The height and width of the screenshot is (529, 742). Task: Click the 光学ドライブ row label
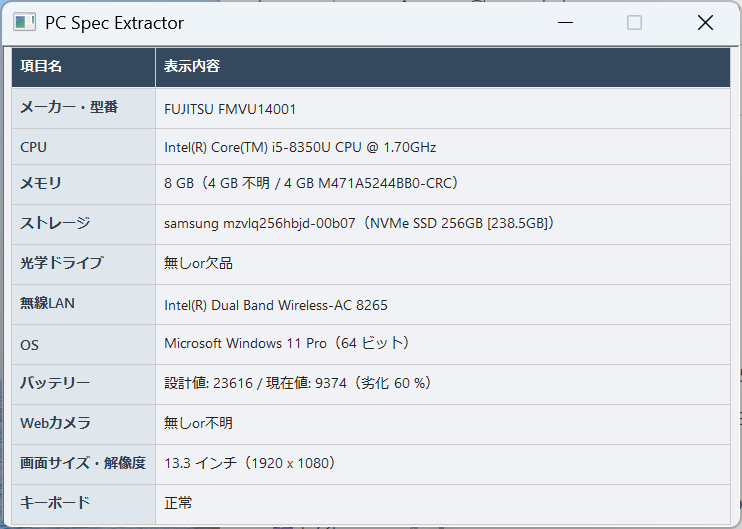point(62,263)
